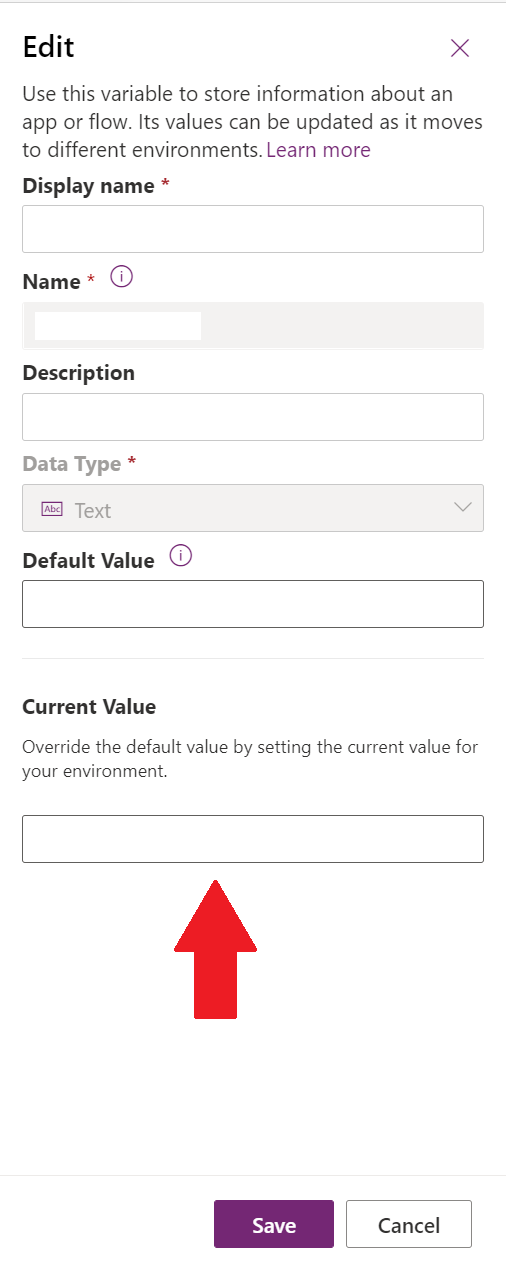Close the Edit panel with the X

point(460,48)
